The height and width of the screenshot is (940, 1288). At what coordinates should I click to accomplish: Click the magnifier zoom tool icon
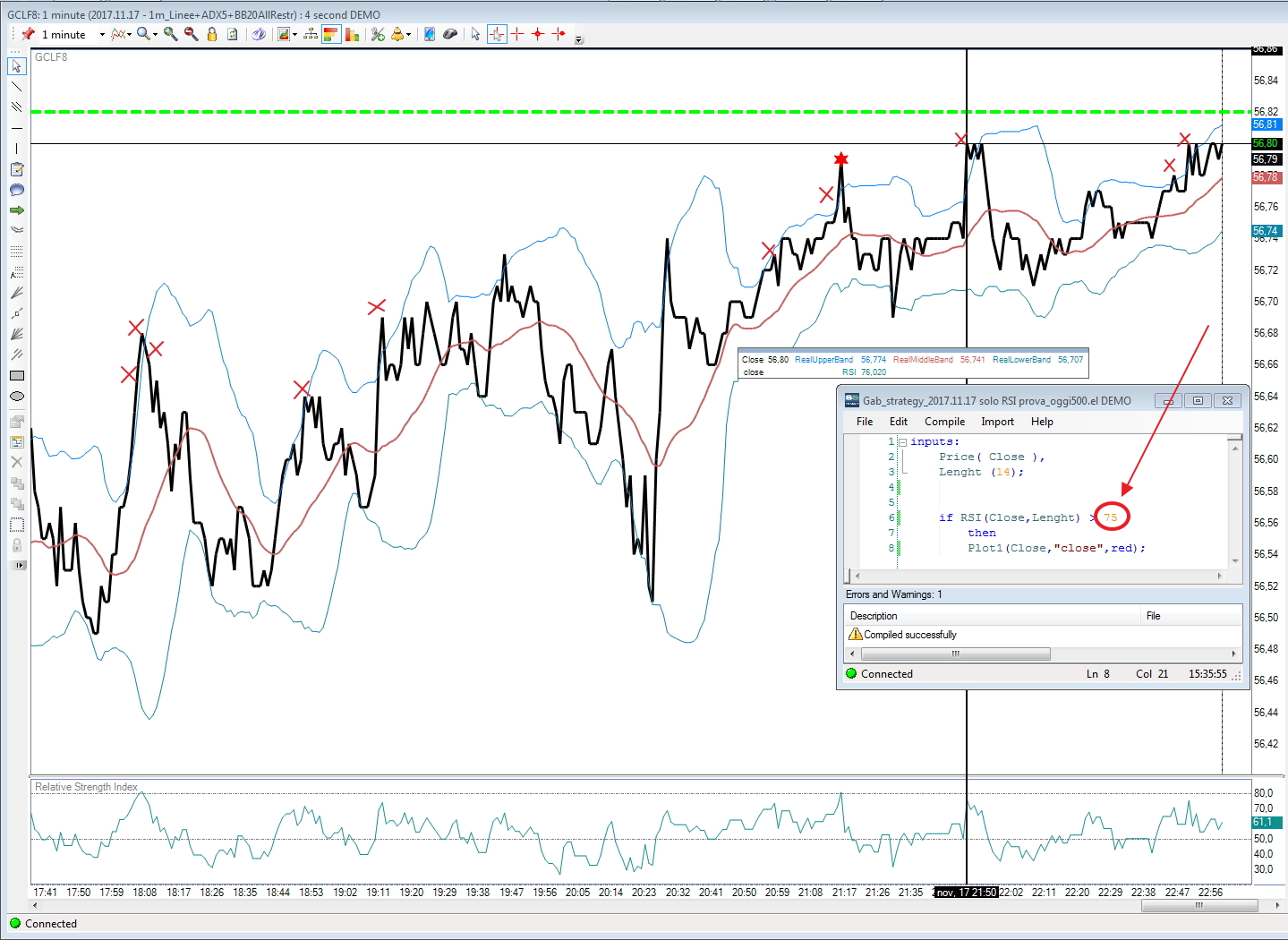click(x=143, y=34)
